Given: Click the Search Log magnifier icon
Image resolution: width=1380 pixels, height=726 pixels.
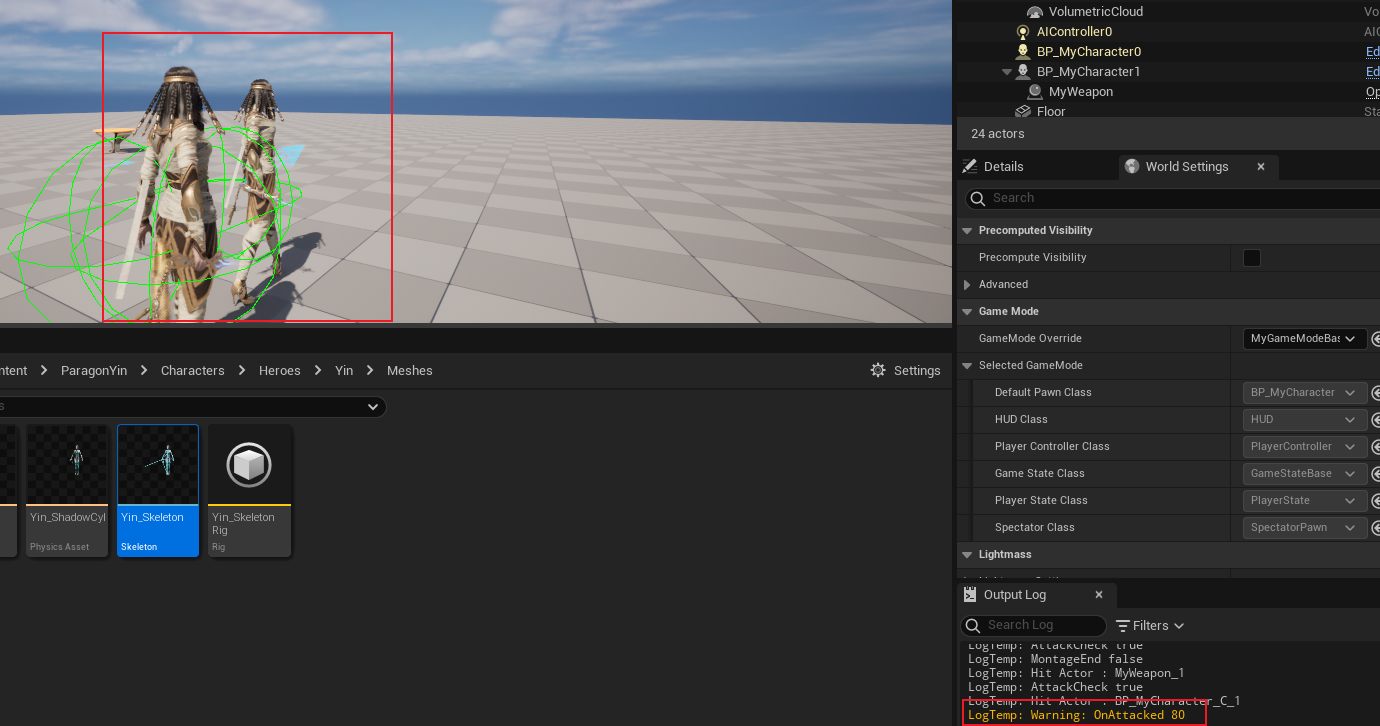Looking at the screenshot, I should click(x=973, y=626).
